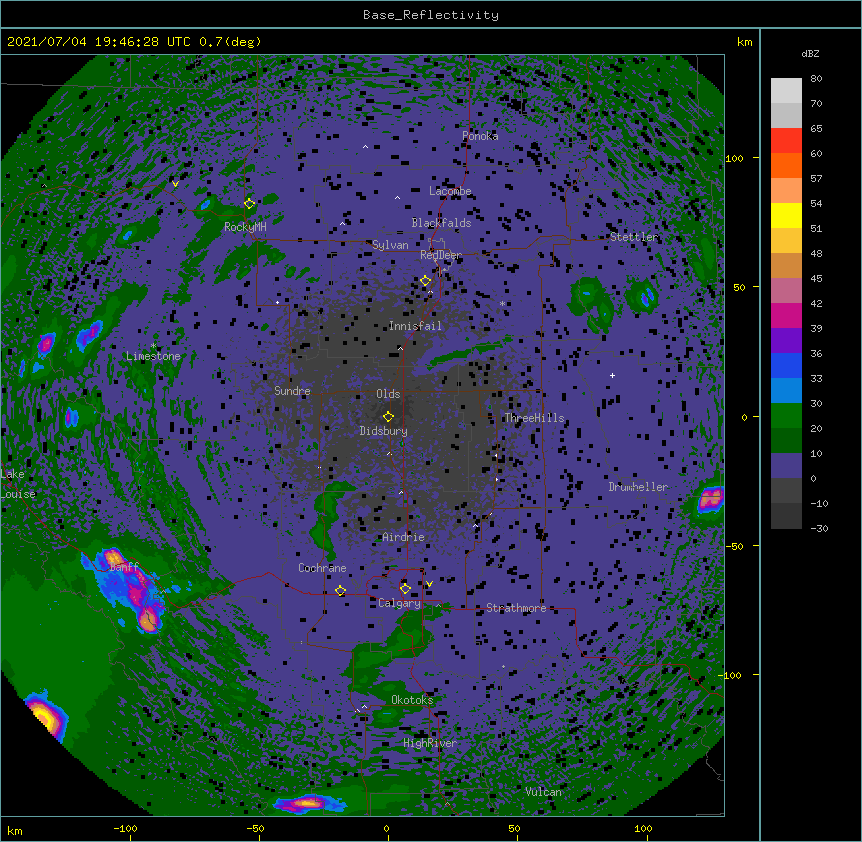Click the -30 value on the dBZ legend
862x842 pixels.
coord(820,528)
